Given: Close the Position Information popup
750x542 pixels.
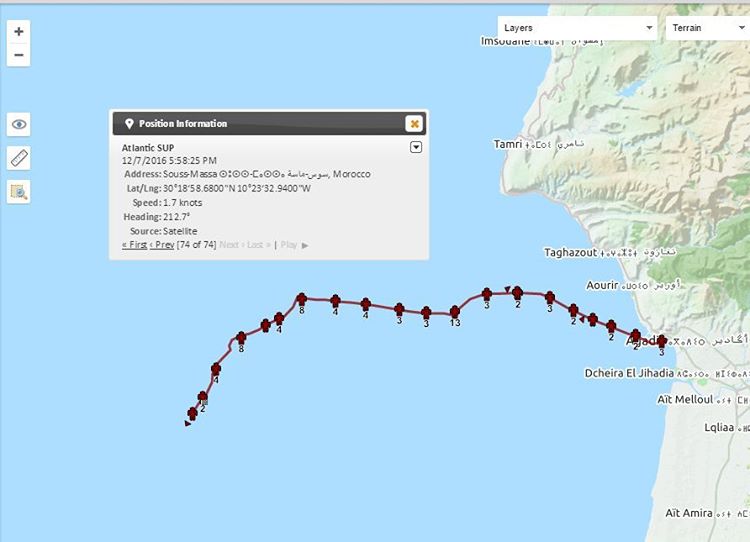Looking at the screenshot, I should tap(413, 123).
